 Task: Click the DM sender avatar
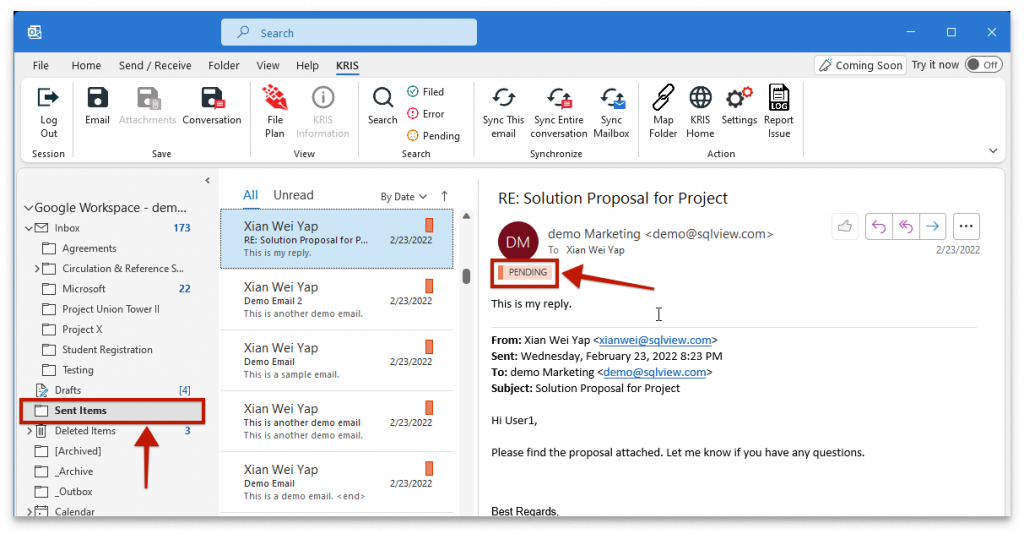click(x=518, y=242)
